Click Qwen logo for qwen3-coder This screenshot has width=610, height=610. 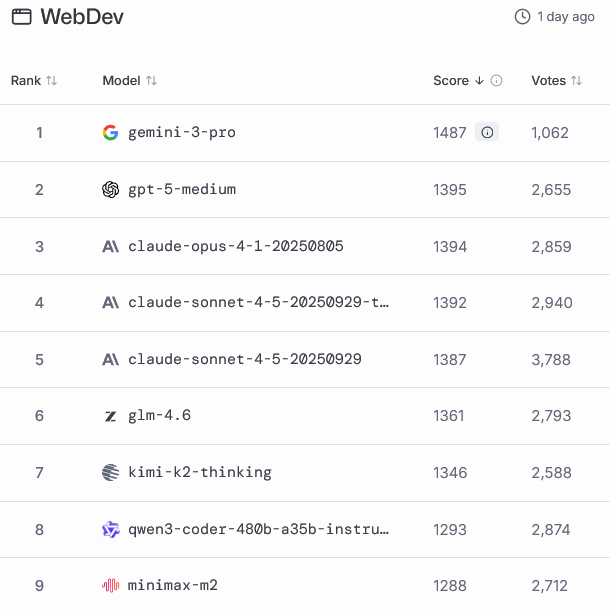[x=110, y=529]
